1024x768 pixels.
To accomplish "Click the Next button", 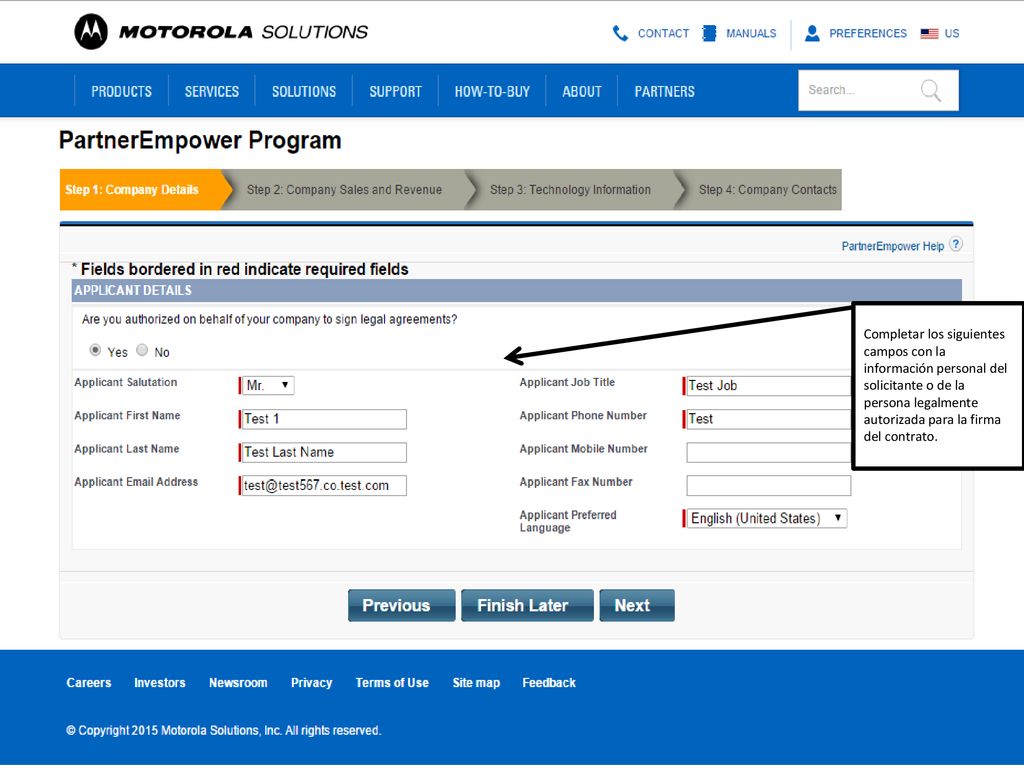I will [637, 605].
